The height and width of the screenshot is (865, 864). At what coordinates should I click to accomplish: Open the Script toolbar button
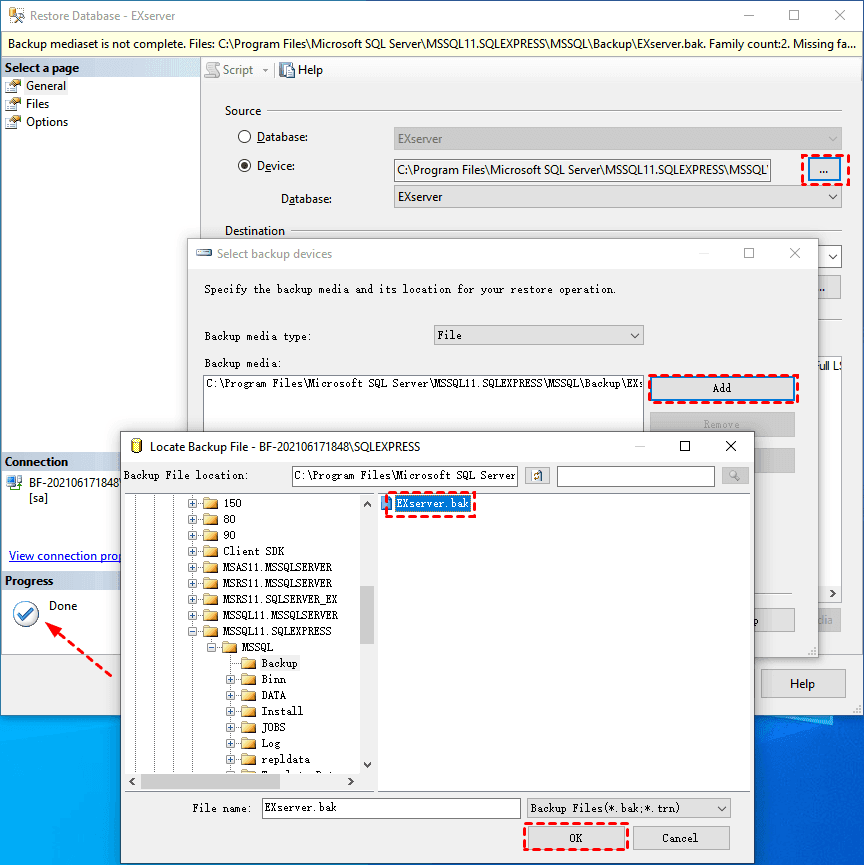click(x=229, y=70)
